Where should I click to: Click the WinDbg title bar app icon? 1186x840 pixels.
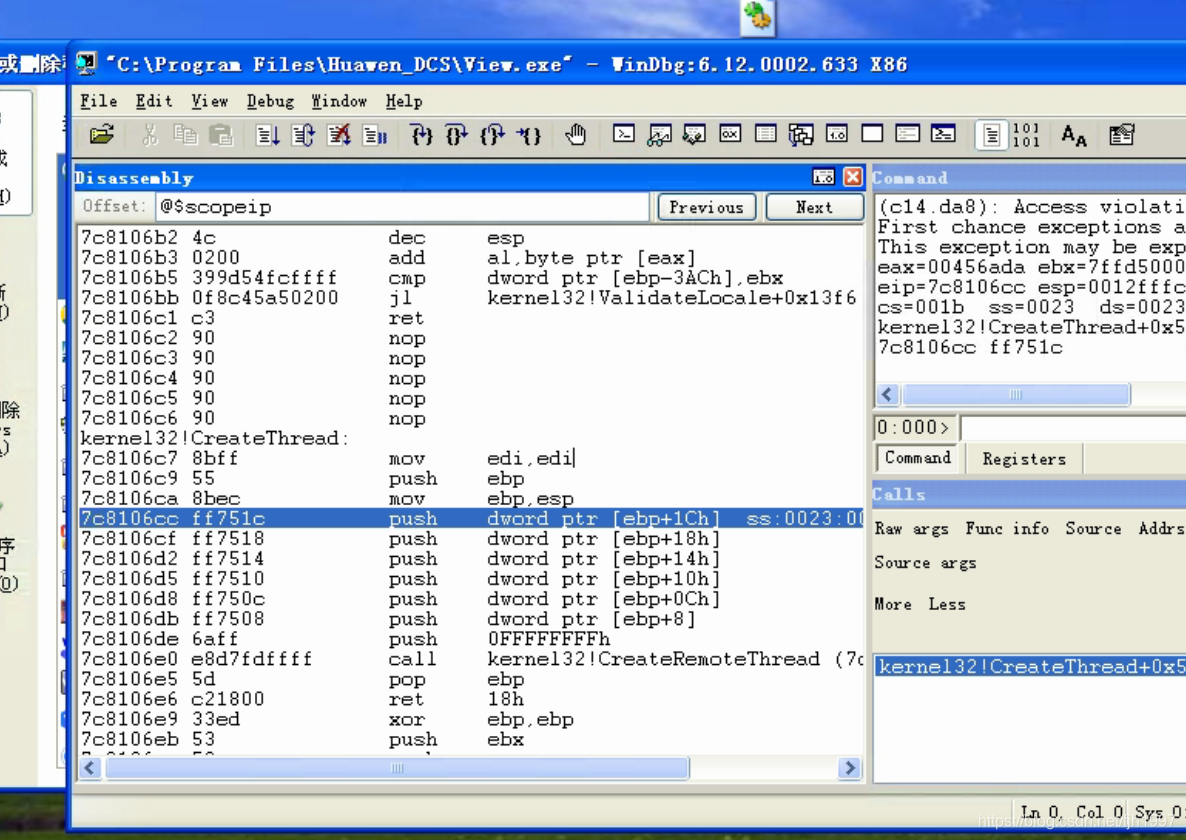[x=85, y=64]
